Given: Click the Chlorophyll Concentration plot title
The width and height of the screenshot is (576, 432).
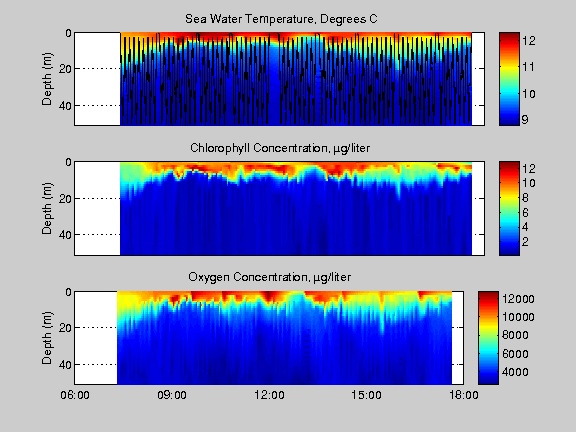Looking at the screenshot, I should click(280, 148).
